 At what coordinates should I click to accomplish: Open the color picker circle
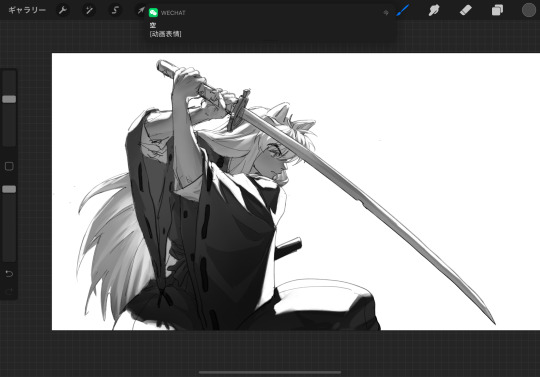tap(529, 10)
